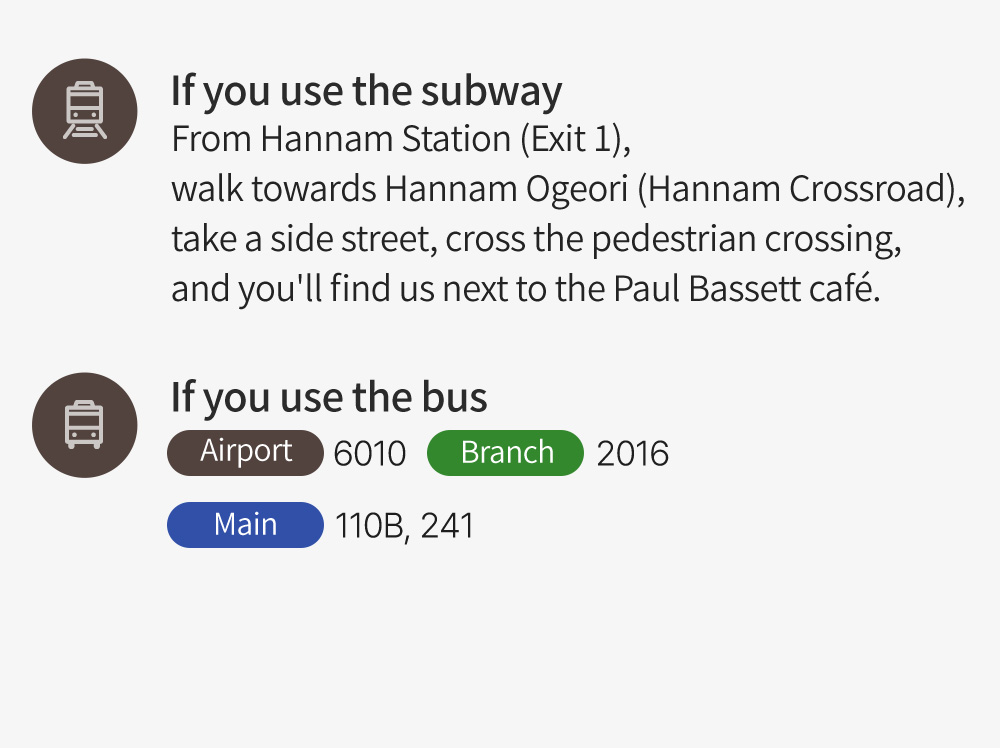The width and height of the screenshot is (1000, 748).
Task: Click the words "walk towards"
Action: [x=273, y=189]
